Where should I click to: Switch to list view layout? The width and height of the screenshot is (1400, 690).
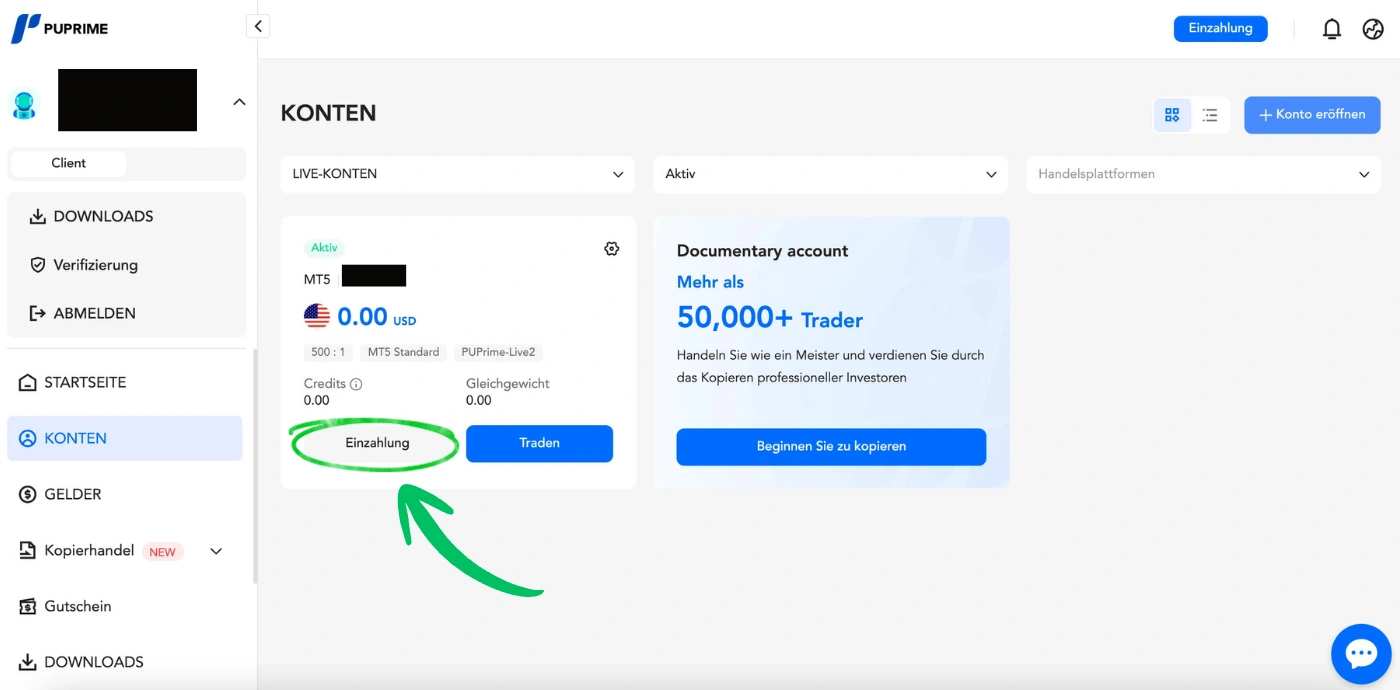(1210, 115)
